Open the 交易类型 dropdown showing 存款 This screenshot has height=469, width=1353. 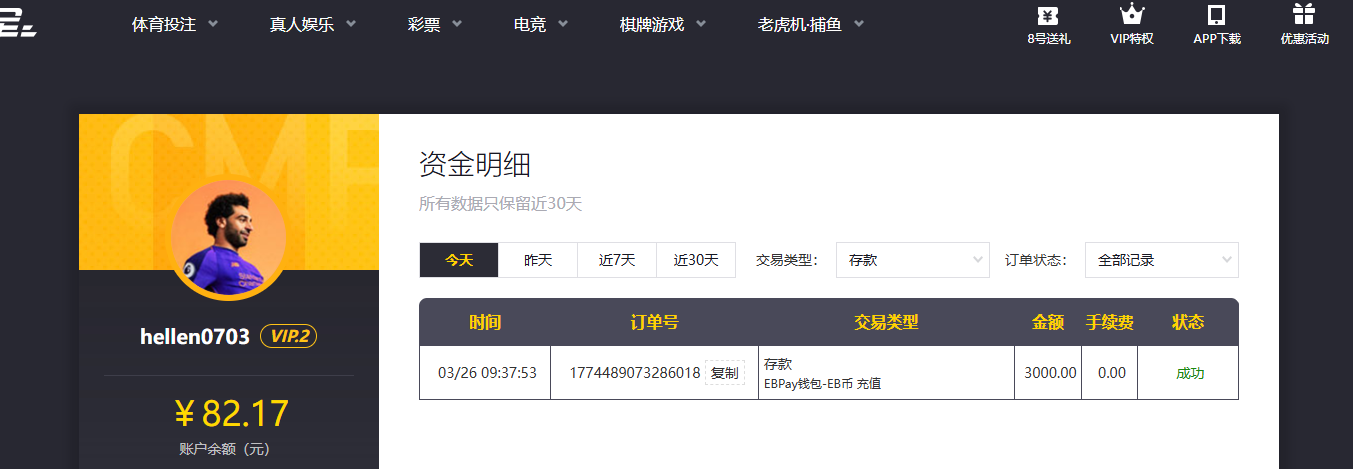(912, 260)
